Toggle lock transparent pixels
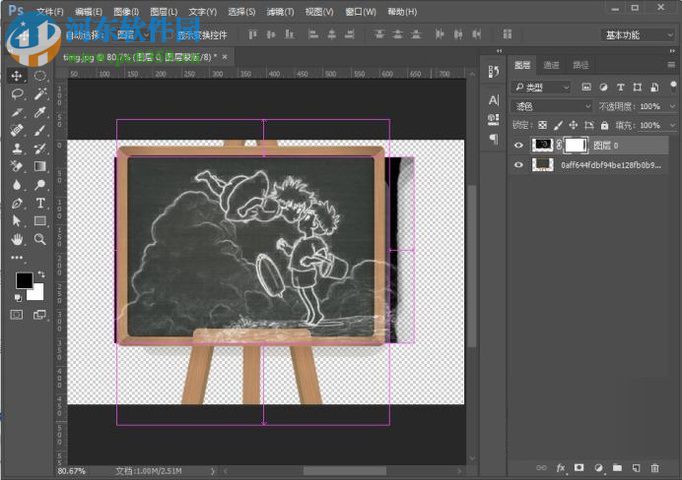The height and width of the screenshot is (480, 682). [542, 126]
